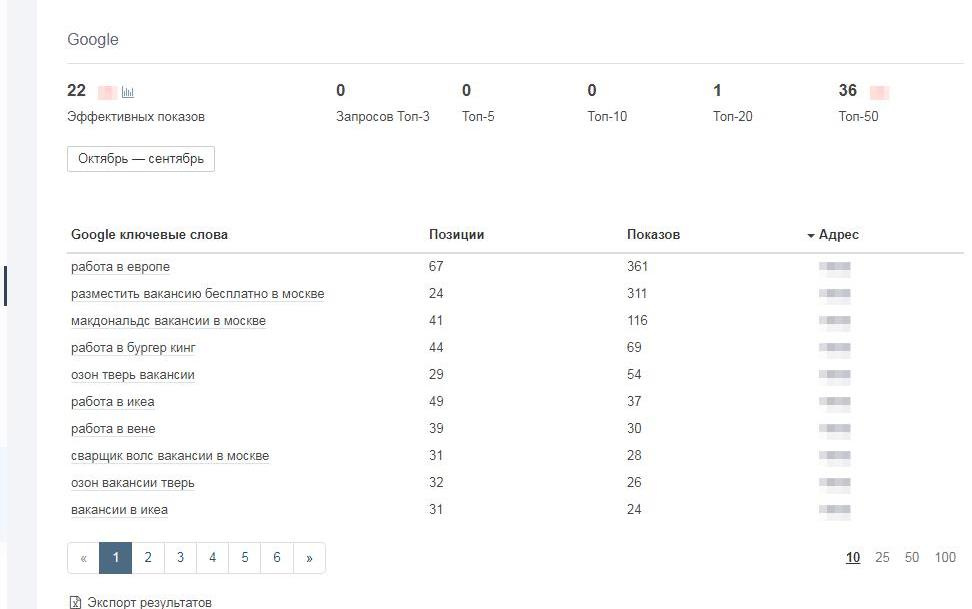Image resolution: width=972 pixels, height=609 pixels.
Task: Sort table by the Позиции column
Action: coord(456,235)
